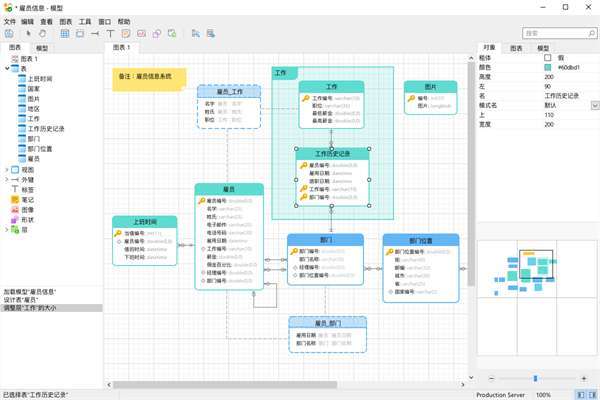Collapse the 表 tables tree node

click(7, 69)
